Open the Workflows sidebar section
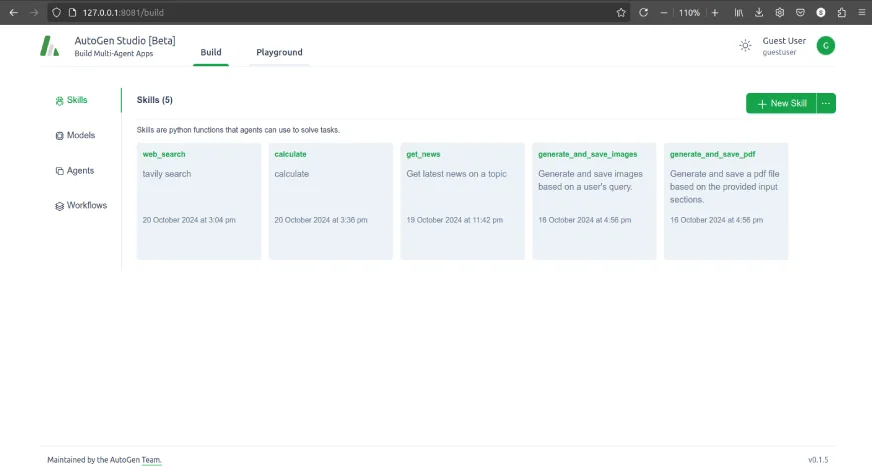Screen dimensions: 872x473 (81, 206)
